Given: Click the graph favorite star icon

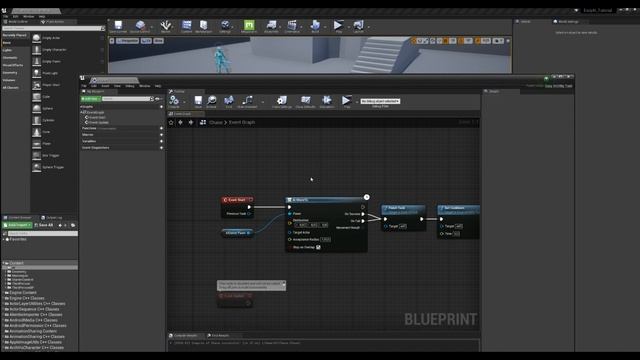Looking at the screenshot, I should [x=171, y=122].
